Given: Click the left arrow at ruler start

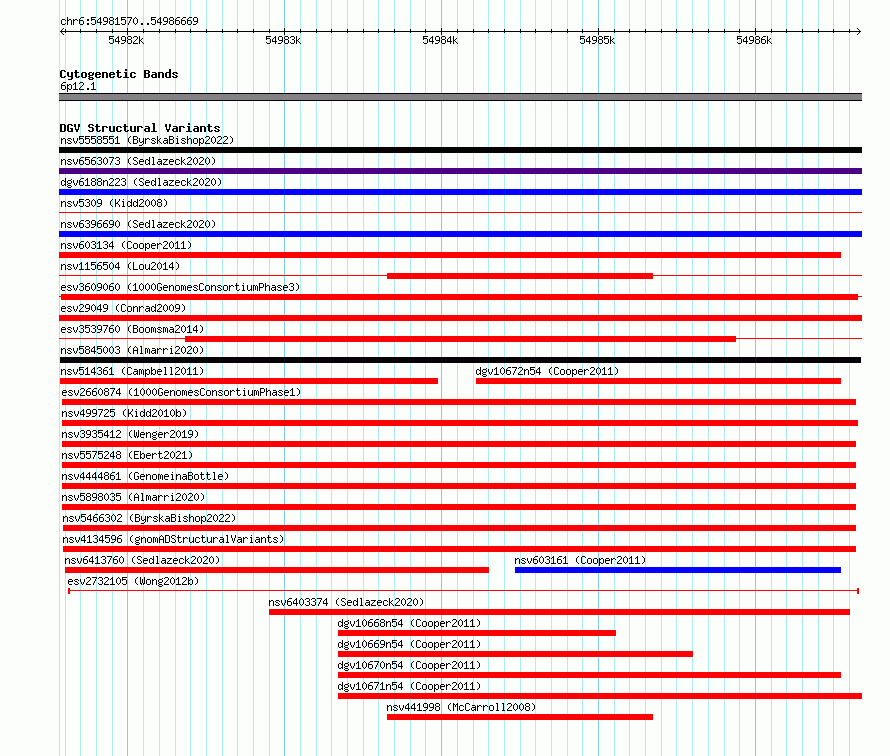Looking at the screenshot, I should tap(63, 31).
